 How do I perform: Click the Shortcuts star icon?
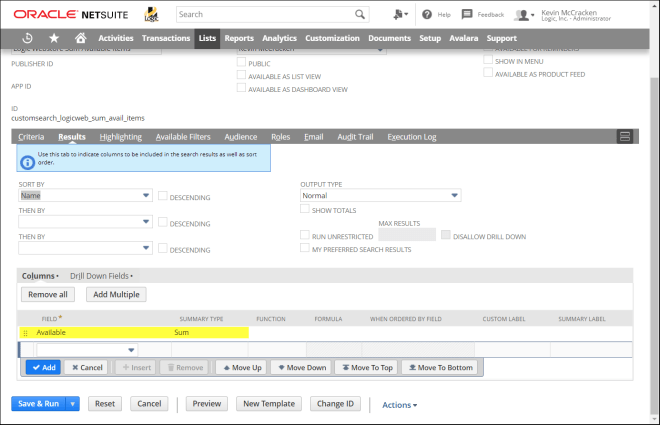click(x=54, y=38)
